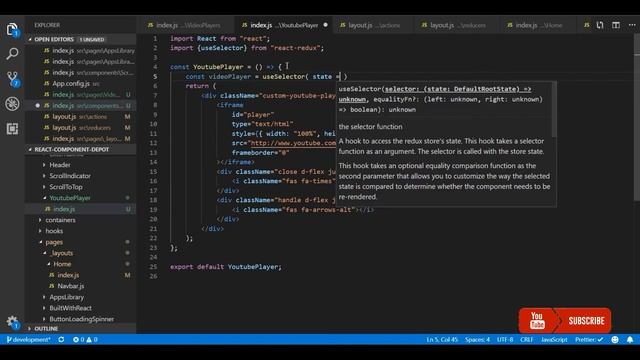Select JavaScript language mode
This screenshot has width=640, height=360.
554,339
